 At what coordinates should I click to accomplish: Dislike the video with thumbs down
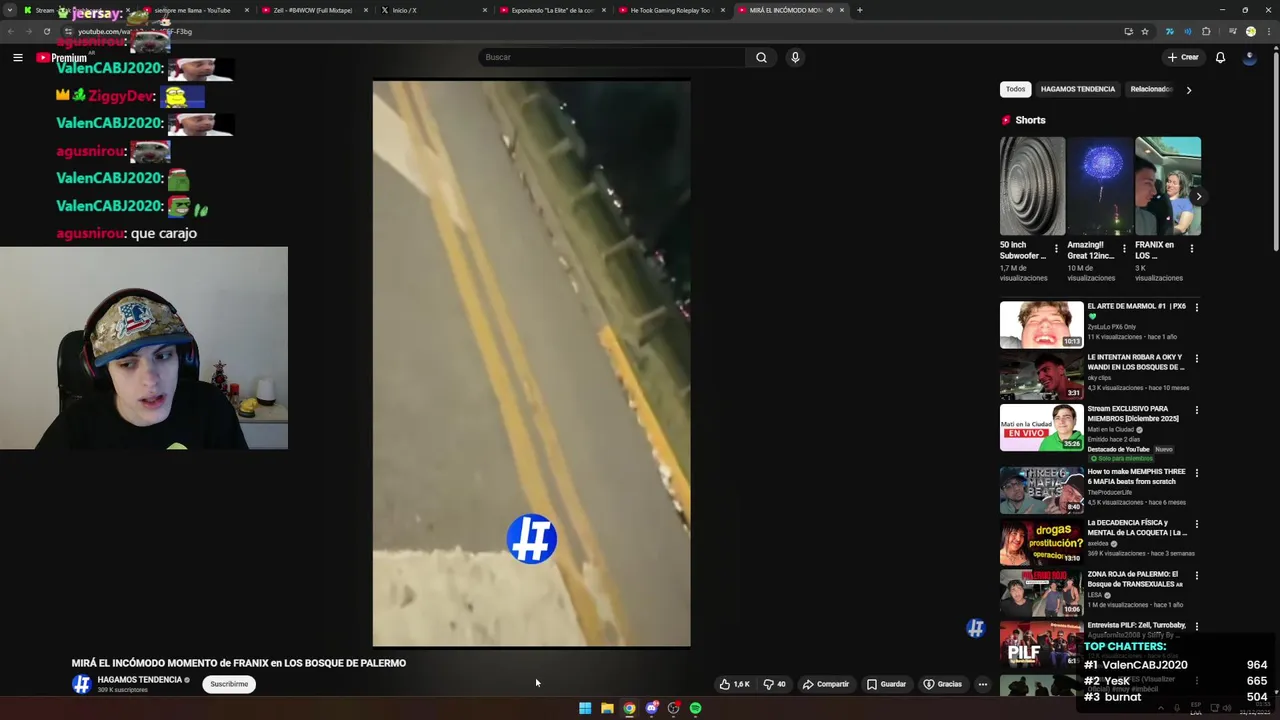click(774, 684)
